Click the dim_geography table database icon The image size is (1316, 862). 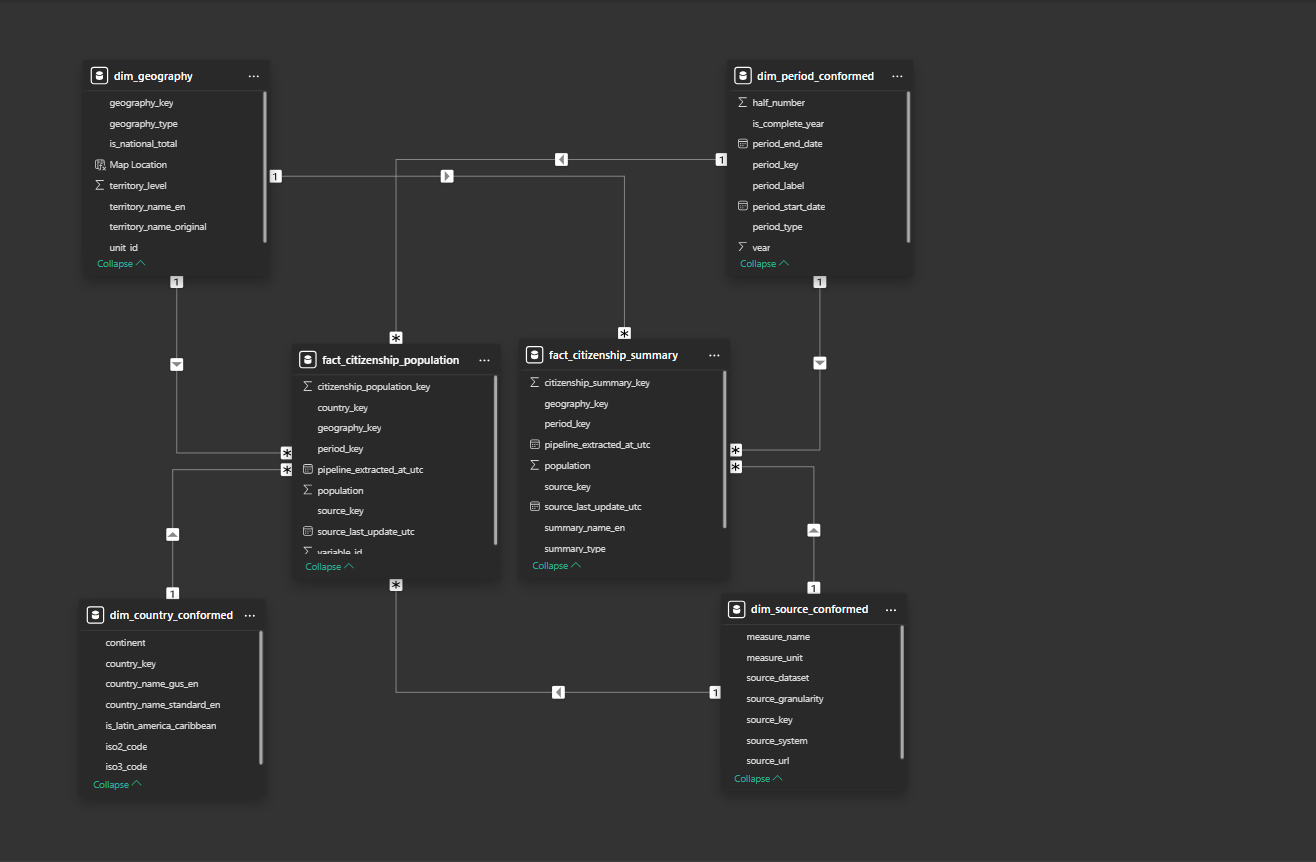pos(99,76)
